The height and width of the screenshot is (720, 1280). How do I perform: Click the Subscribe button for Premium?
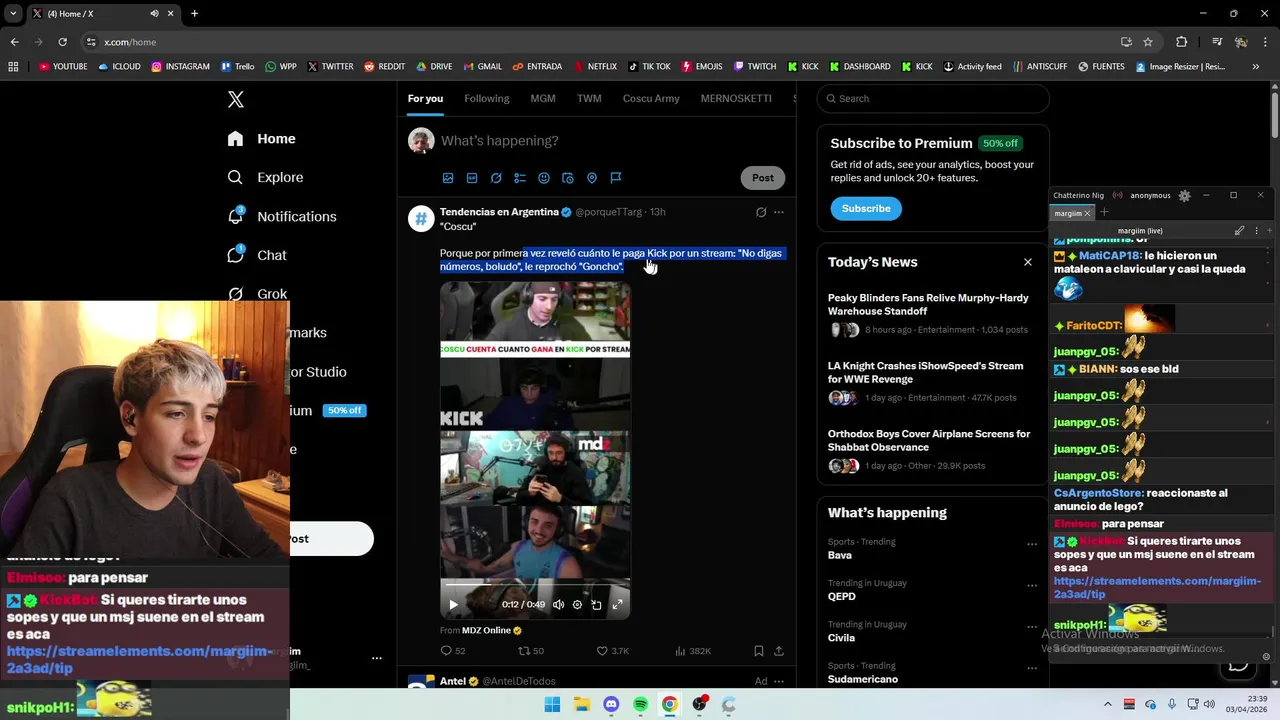click(866, 208)
